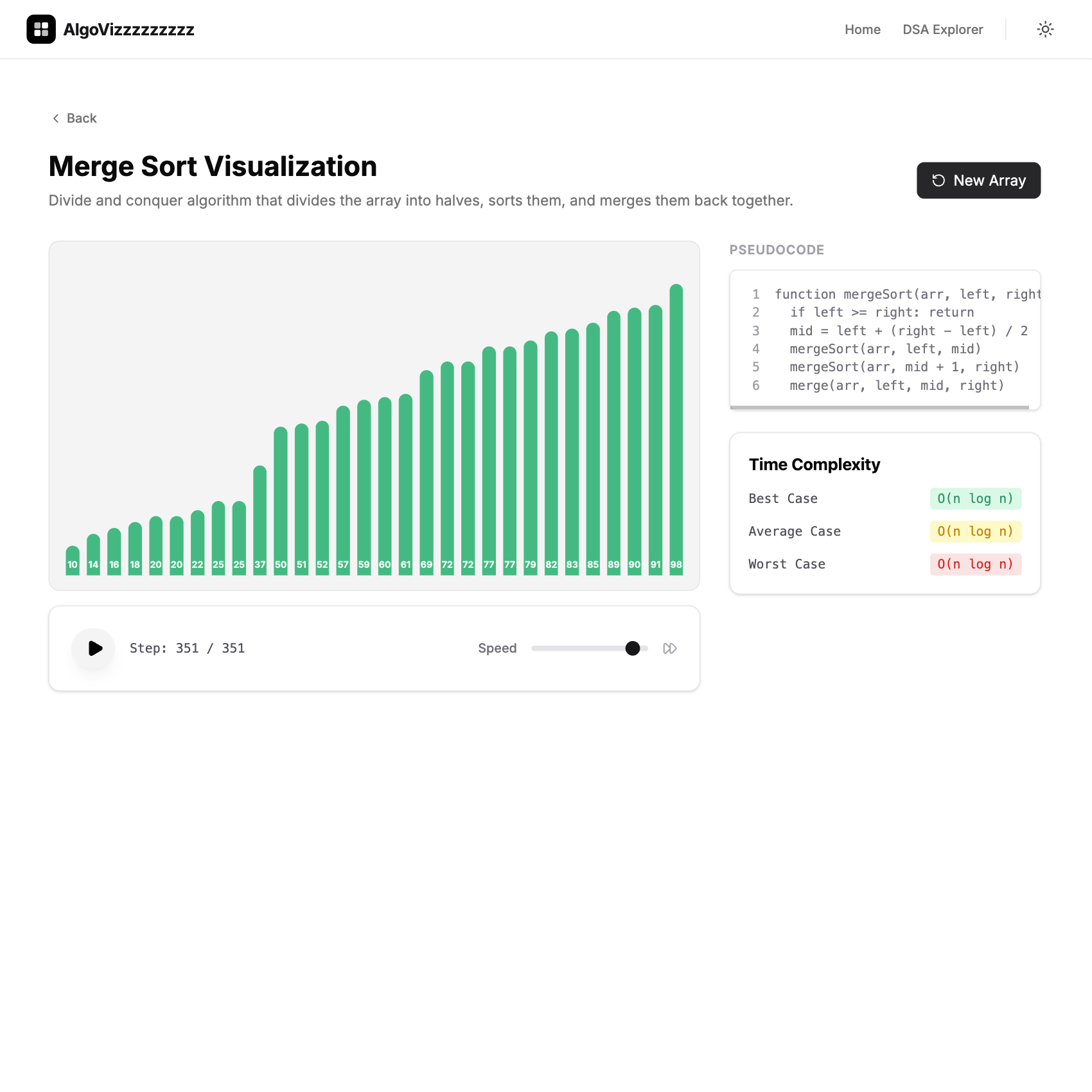Click the Speed slider handle
The image size is (1092, 1092).
[633, 649]
